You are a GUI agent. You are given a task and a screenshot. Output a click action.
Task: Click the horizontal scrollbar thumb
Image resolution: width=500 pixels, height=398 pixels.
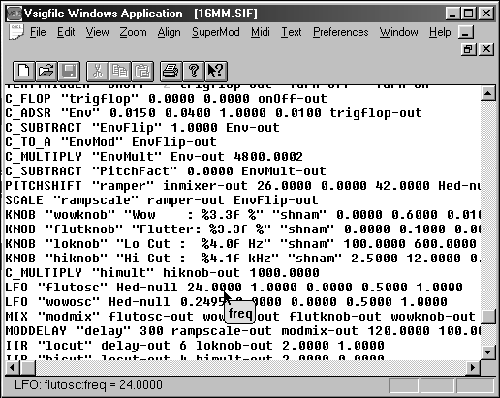pyautogui.click(x=28, y=368)
